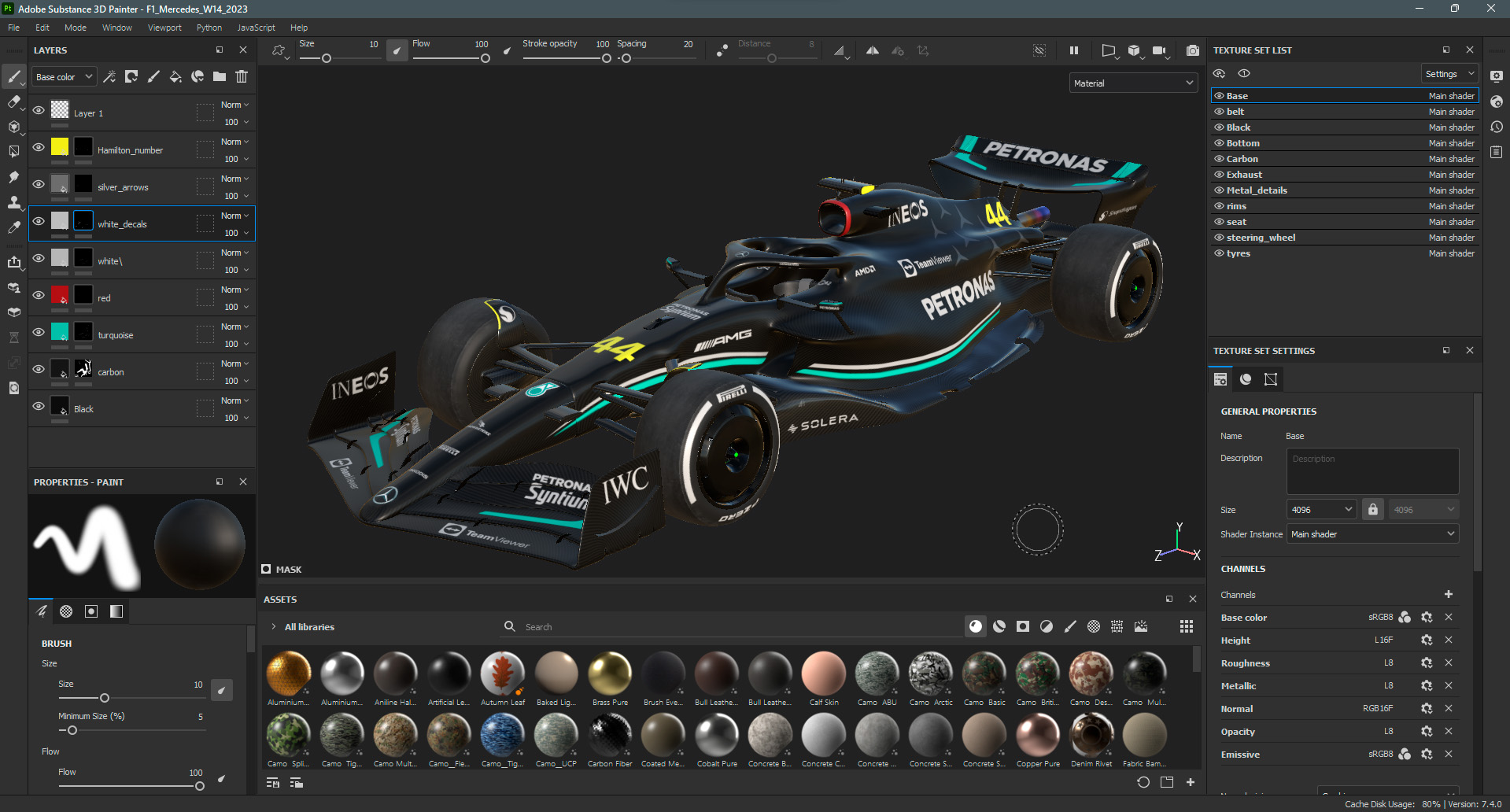Open the perspective view dropdown in toolbar
Image resolution: width=1510 pixels, height=812 pixels.
[1109, 51]
